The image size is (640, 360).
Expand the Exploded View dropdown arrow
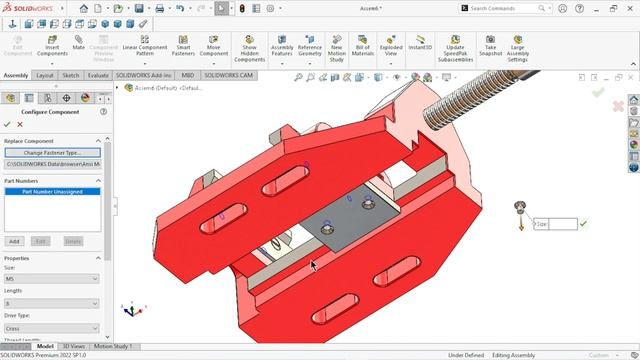click(x=391, y=64)
